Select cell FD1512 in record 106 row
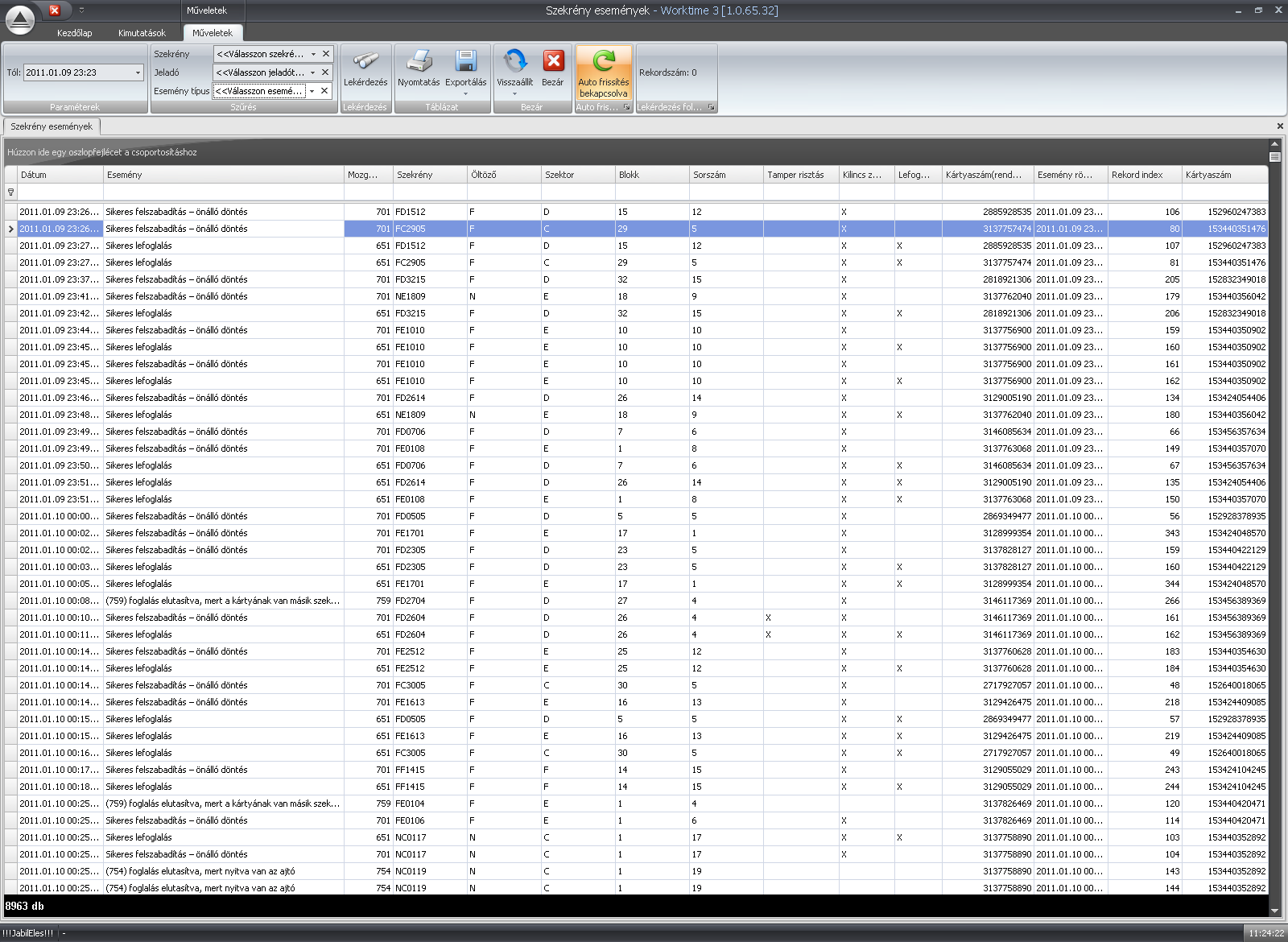The height and width of the screenshot is (942, 1288). [430, 212]
